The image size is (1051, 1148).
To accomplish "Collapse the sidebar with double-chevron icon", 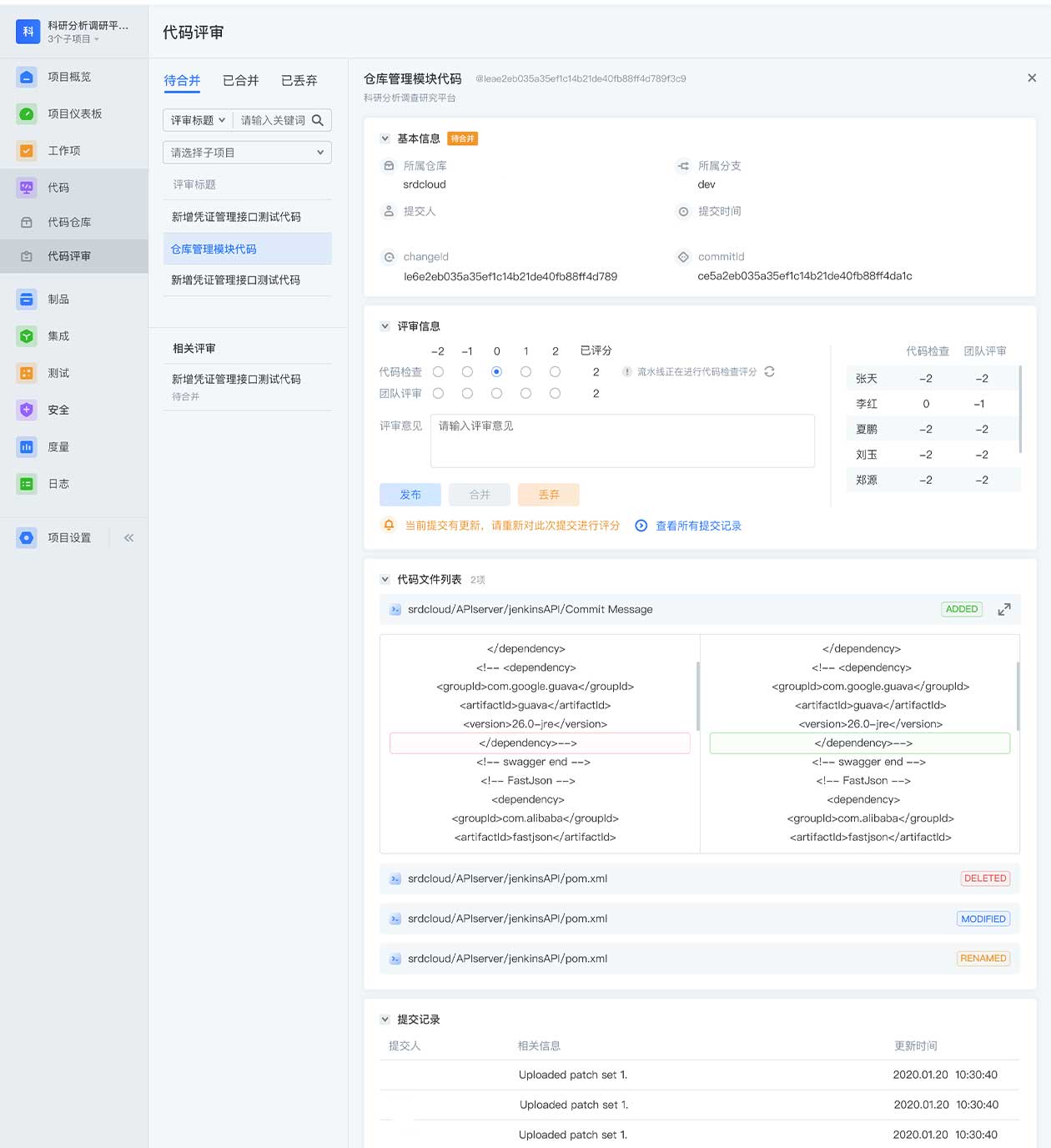I will (128, 538).
